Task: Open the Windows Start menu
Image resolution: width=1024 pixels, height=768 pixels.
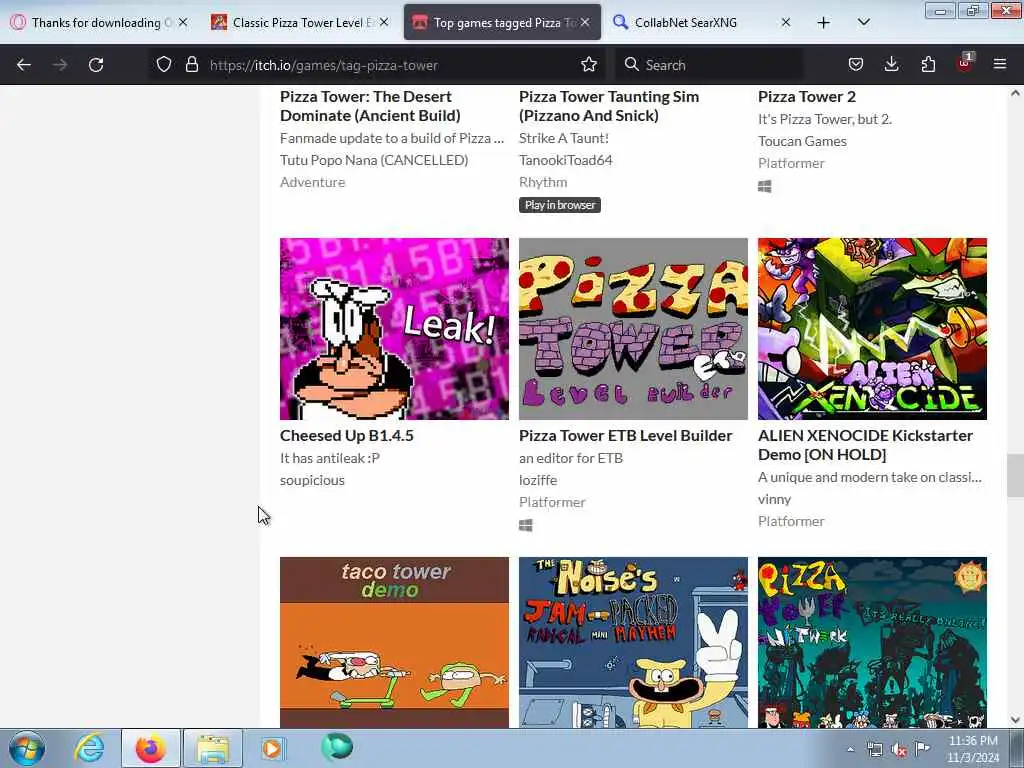Action: [x=27, y=748]
